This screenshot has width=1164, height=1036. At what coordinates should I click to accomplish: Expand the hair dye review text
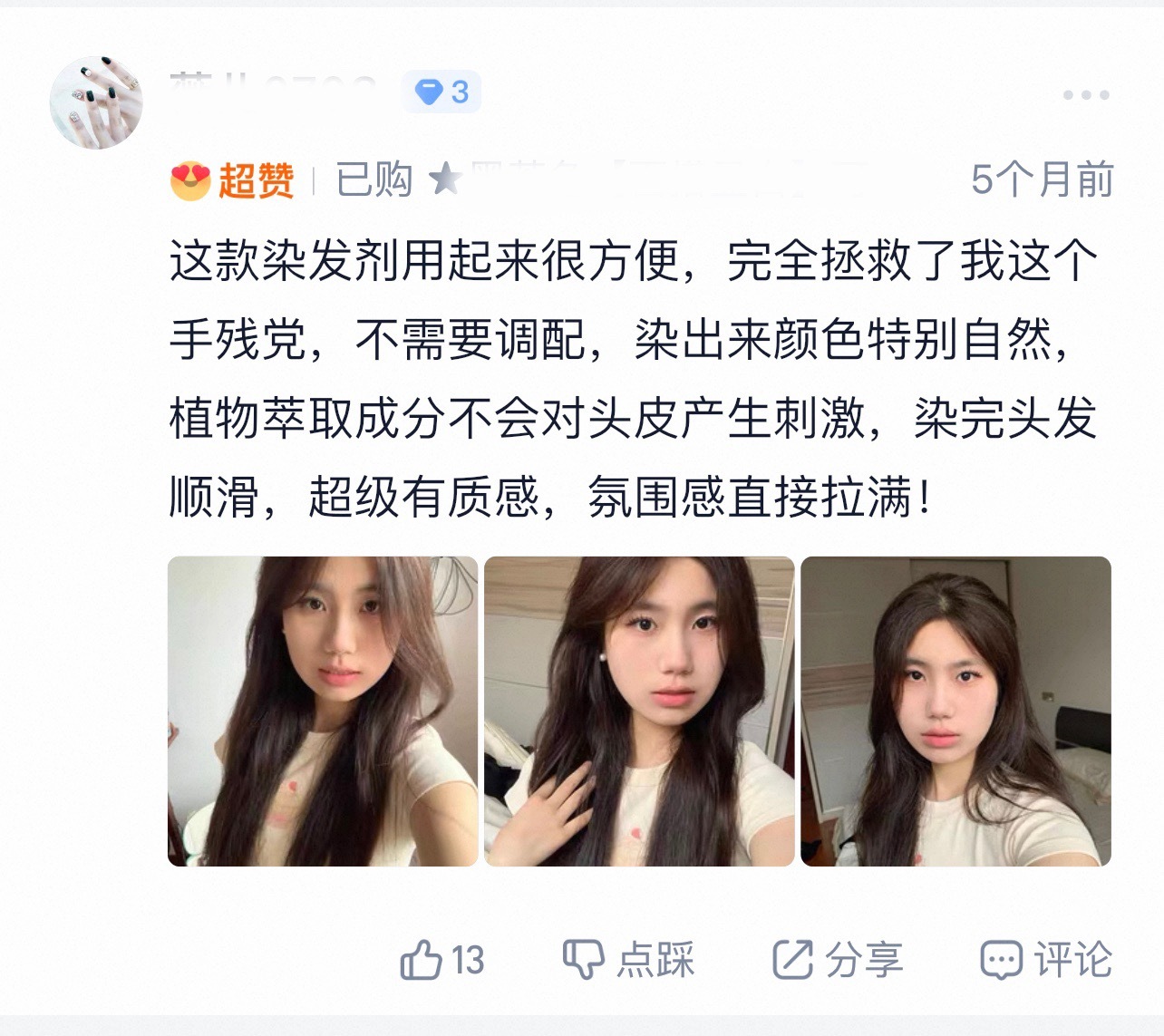634,379
